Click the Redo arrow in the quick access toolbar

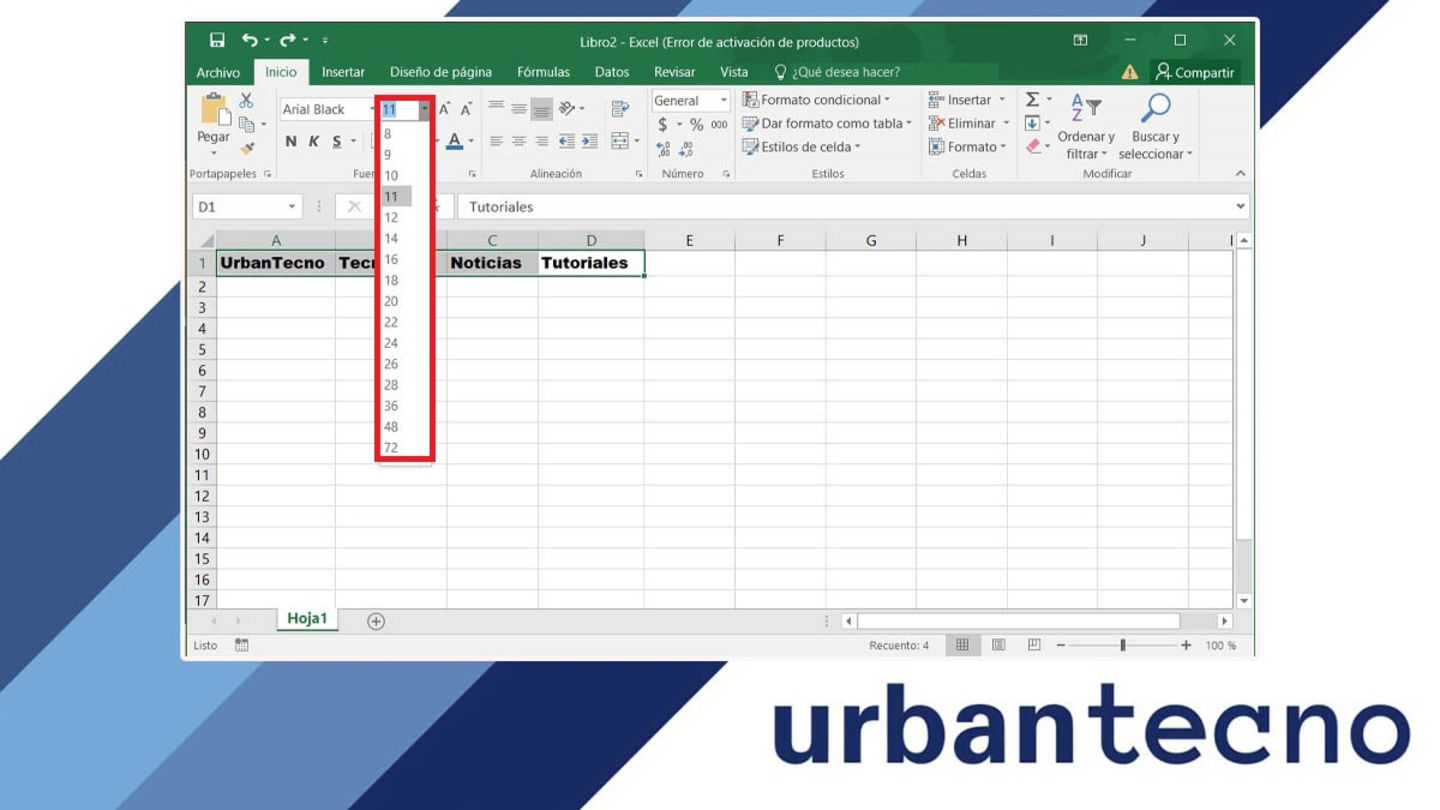point(287,41)
